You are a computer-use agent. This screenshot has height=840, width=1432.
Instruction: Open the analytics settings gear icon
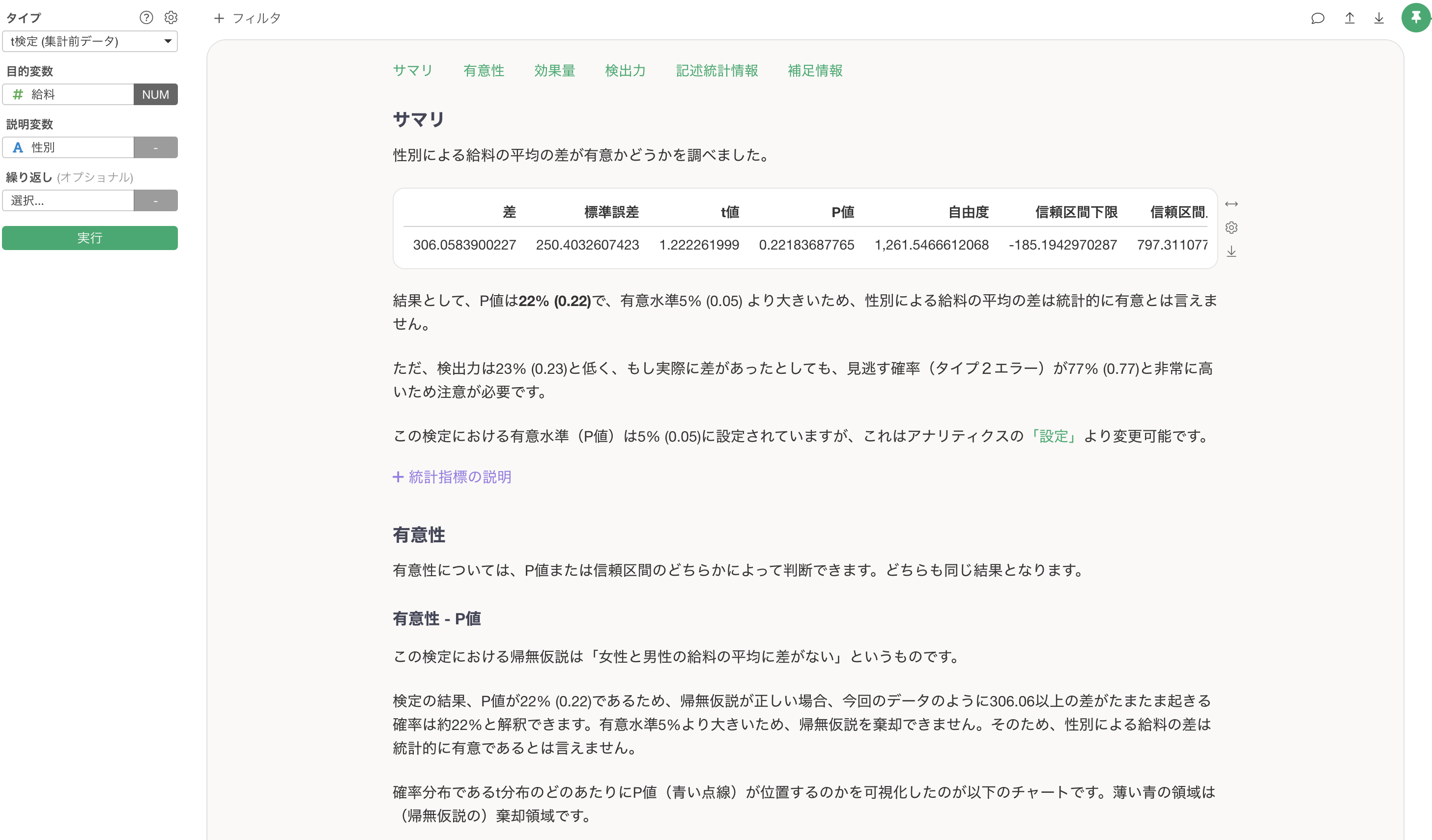171,18
